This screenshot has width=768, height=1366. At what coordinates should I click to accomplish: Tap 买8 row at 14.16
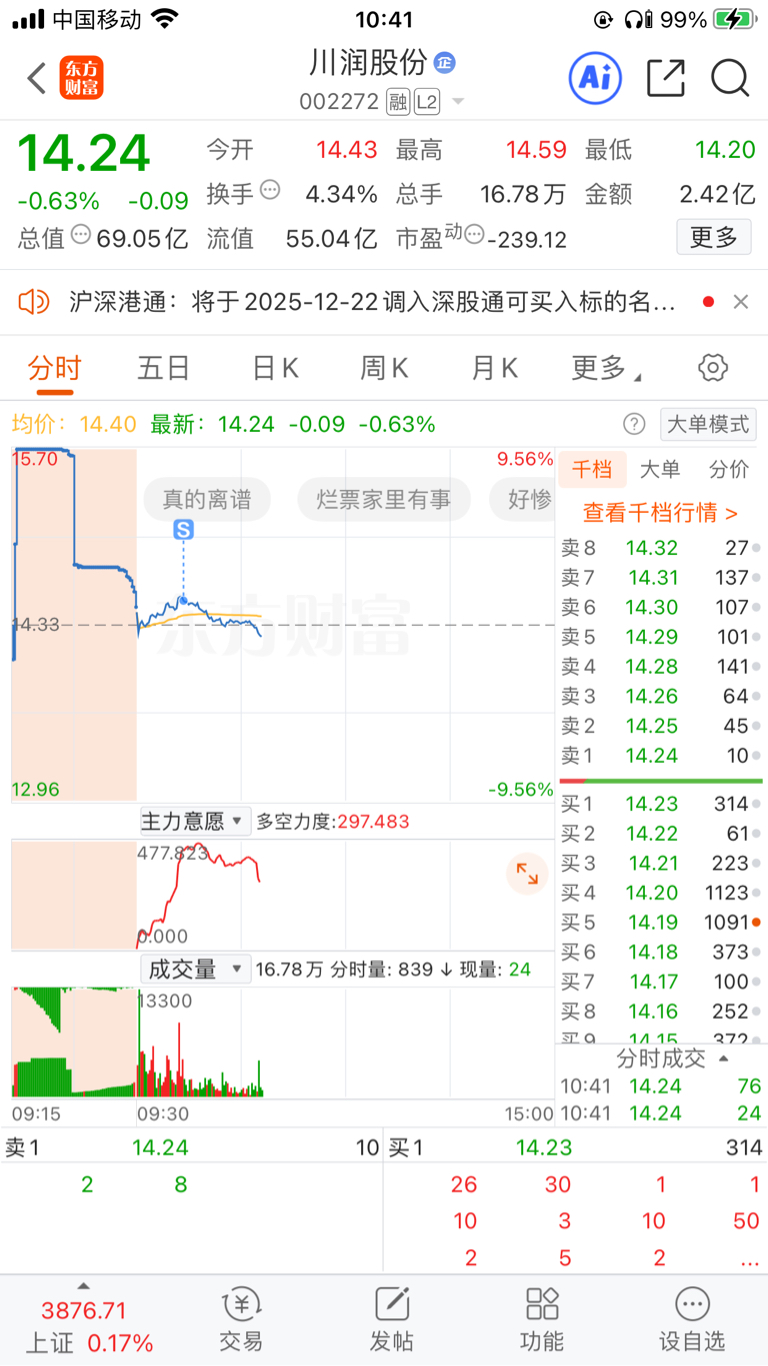660,1011
